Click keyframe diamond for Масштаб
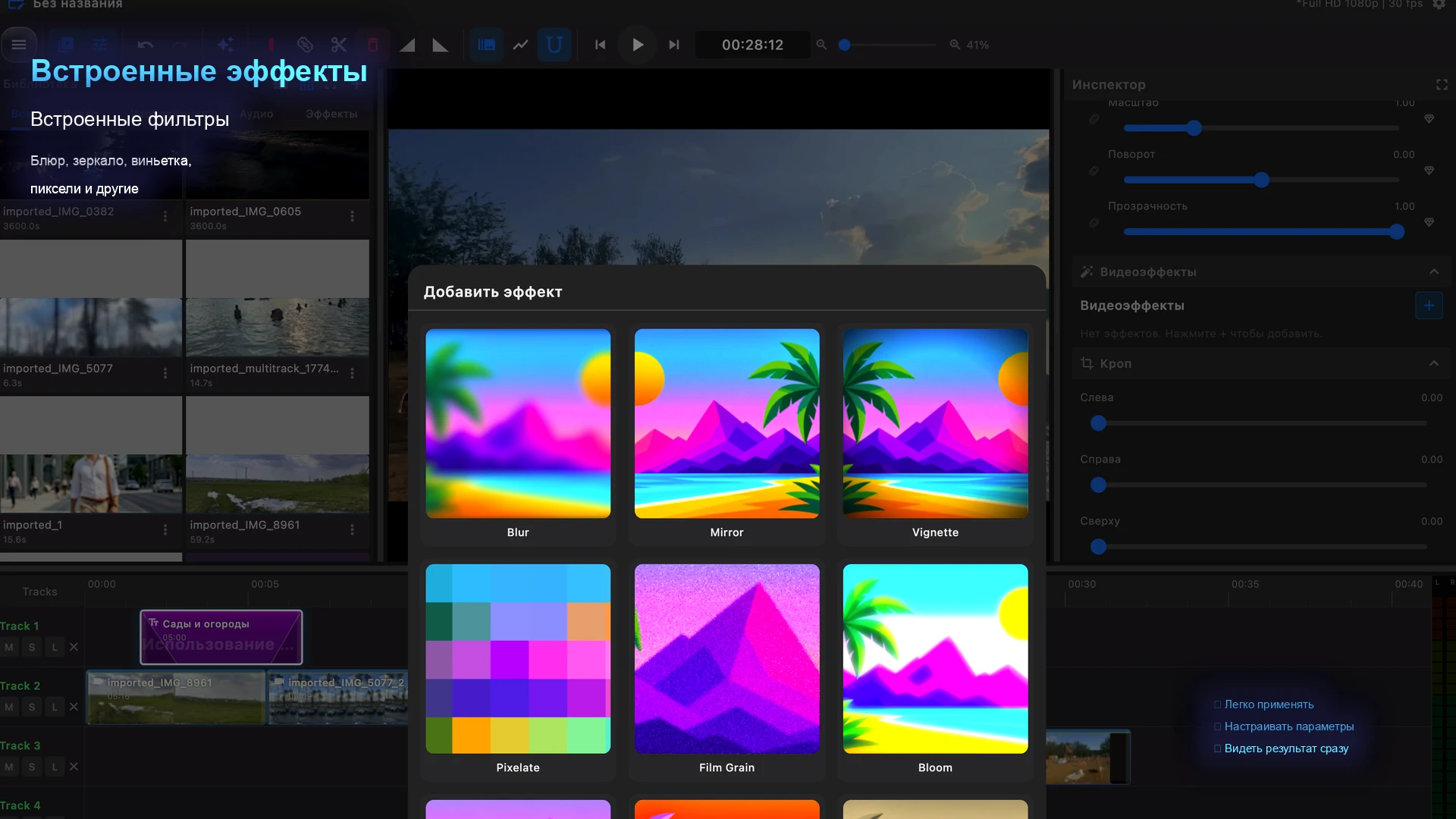Screen dimensions: 1456x819 1429,119
